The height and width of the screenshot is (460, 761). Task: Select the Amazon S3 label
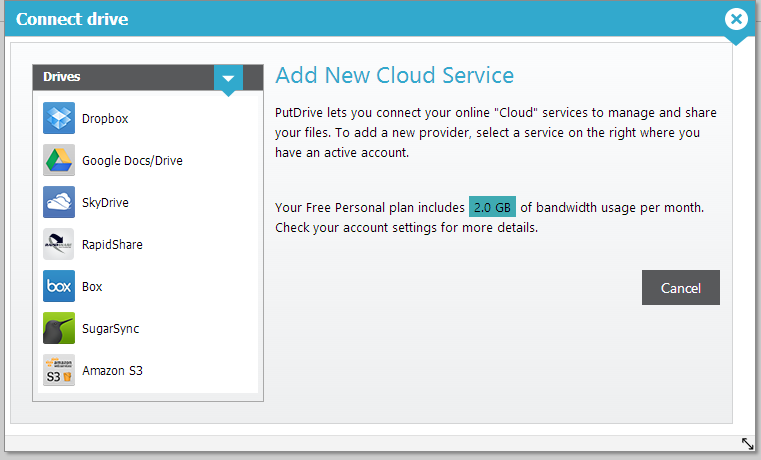(x=112, y=371)
